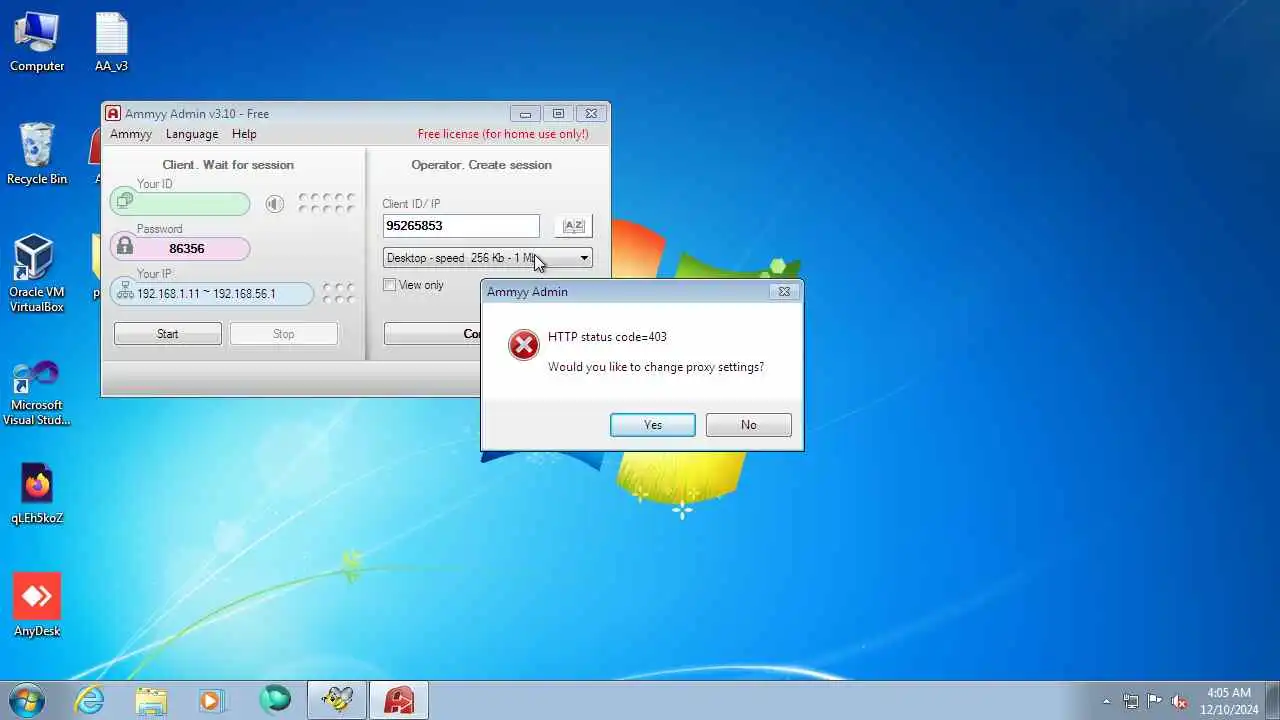Close the HTTP status error dialog

[784, 292]
